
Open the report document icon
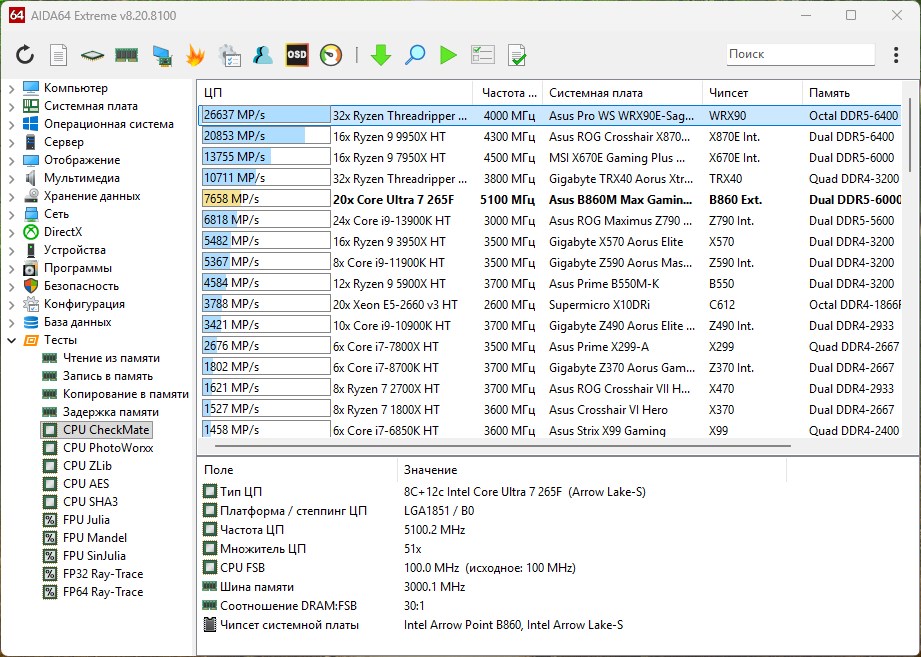(59, 55)
